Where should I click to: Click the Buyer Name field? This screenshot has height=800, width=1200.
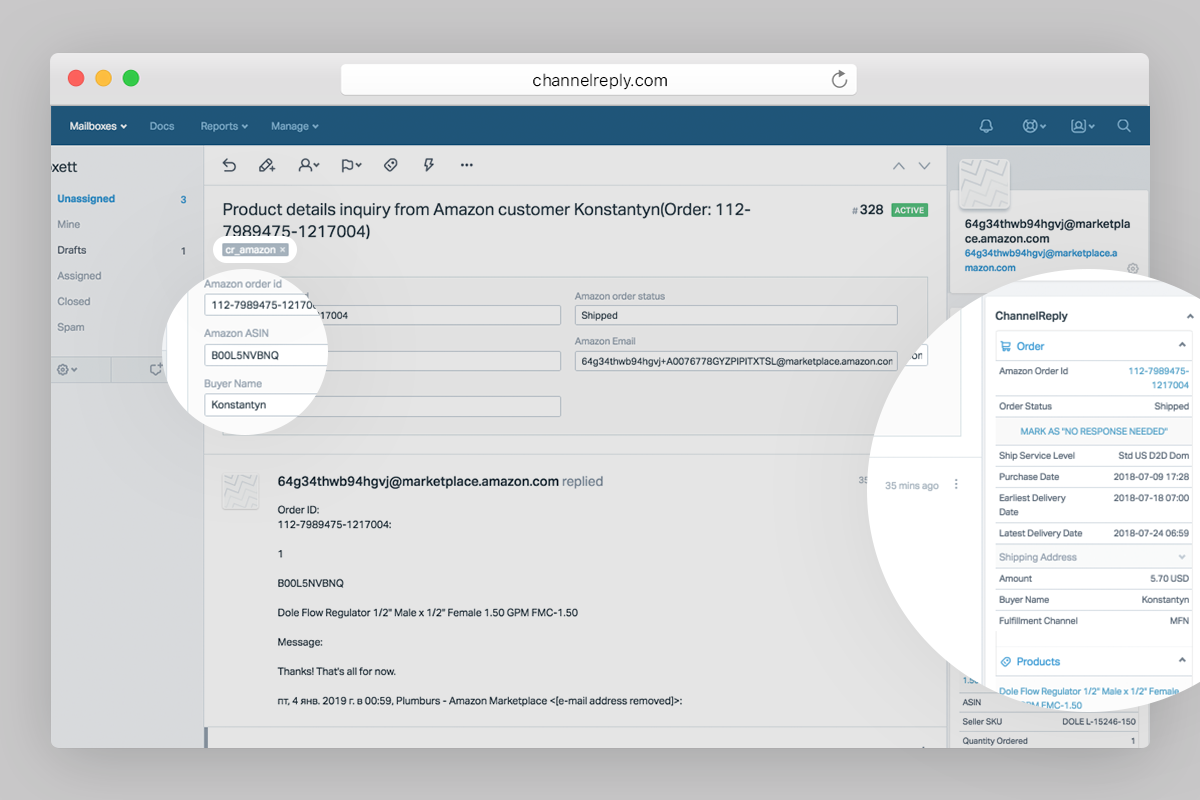coord(382,405)
